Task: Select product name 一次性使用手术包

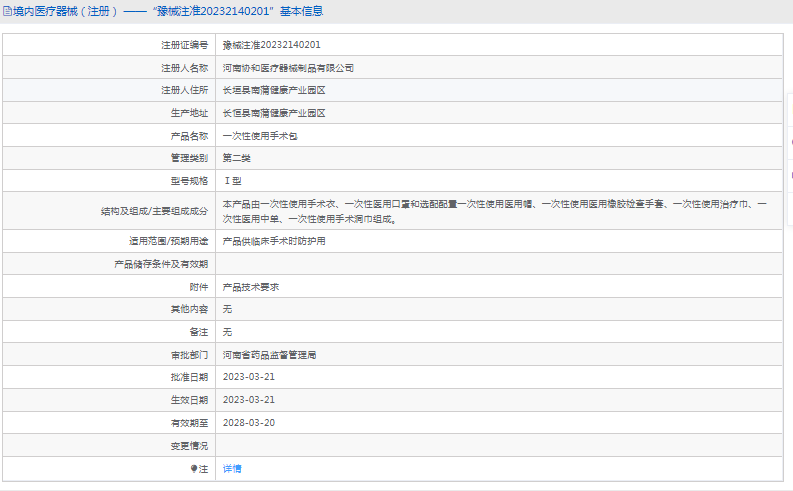Action: [260, 136]
